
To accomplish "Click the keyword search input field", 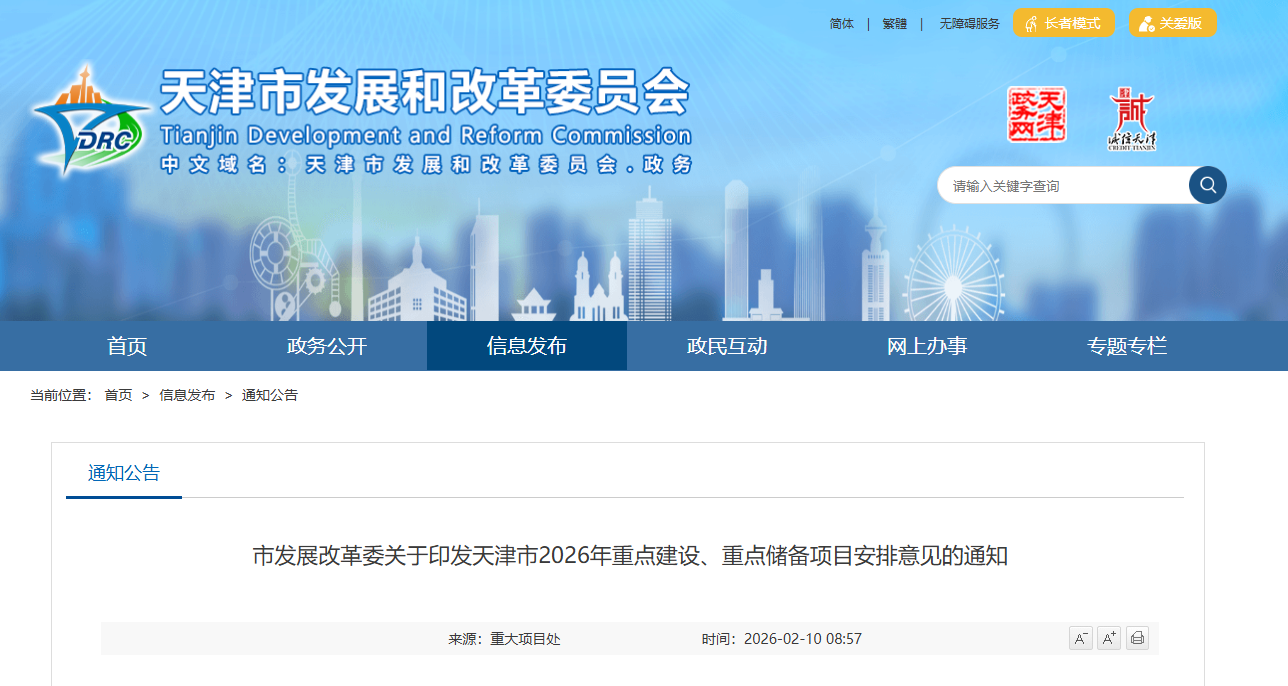I will [1060, 186].
